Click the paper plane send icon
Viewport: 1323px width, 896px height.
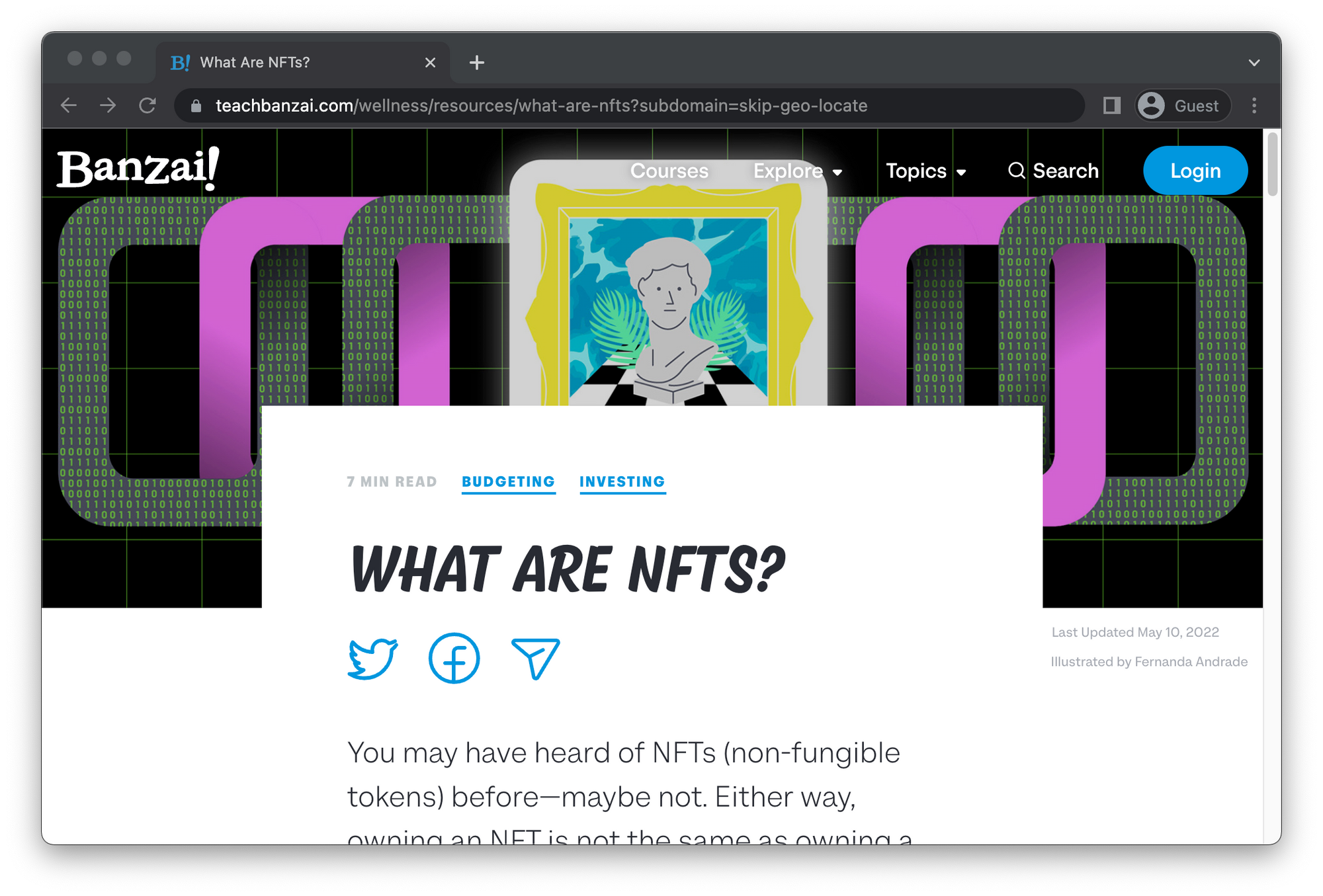point(535,658)
